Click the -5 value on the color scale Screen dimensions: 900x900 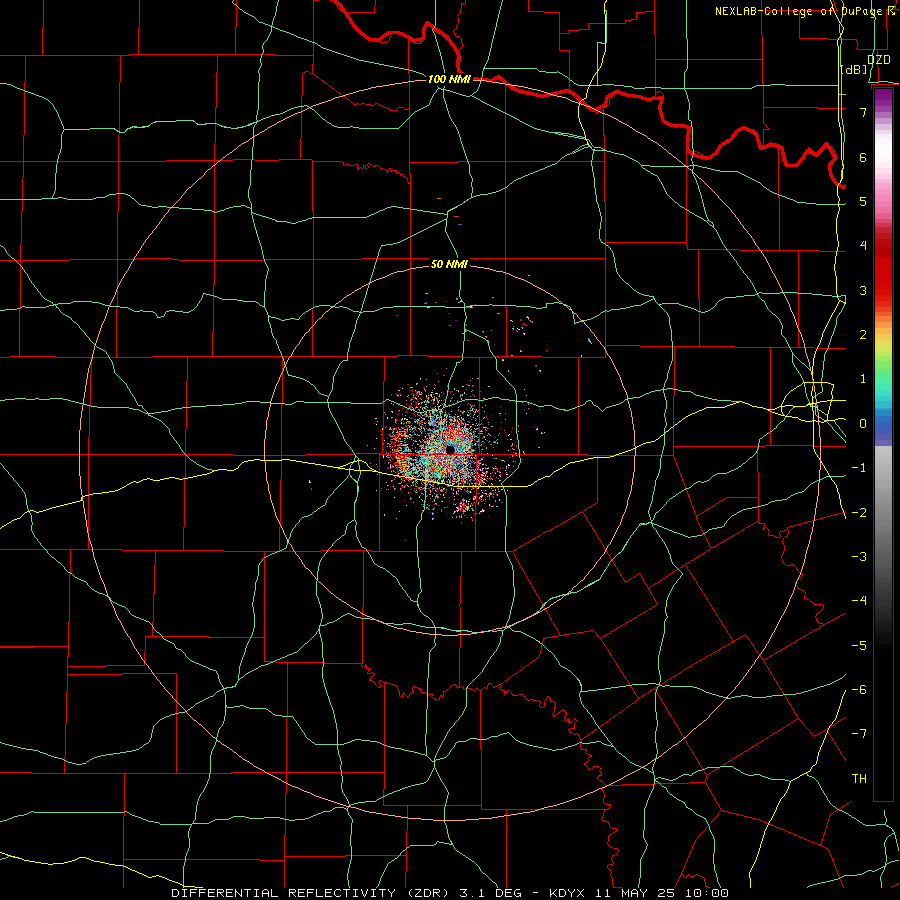[859, 645]
